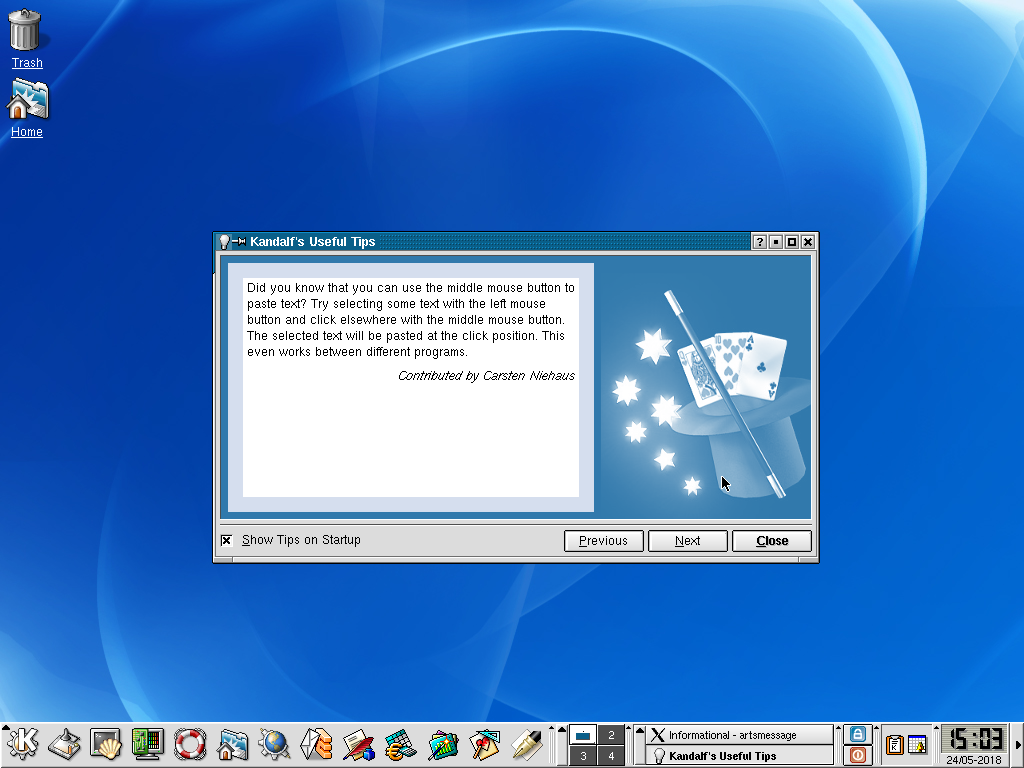The image size is (1024, 768).
Task: Open the KOrganizer reminder tray icon
Action: (918, 744)
